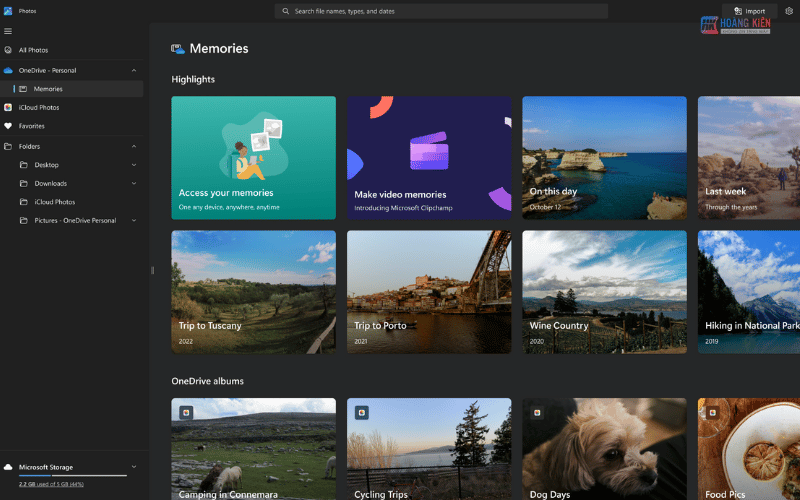Click the import icon in Import button
The width and height of the screenshot is (800, 500).
coord(738,11)
